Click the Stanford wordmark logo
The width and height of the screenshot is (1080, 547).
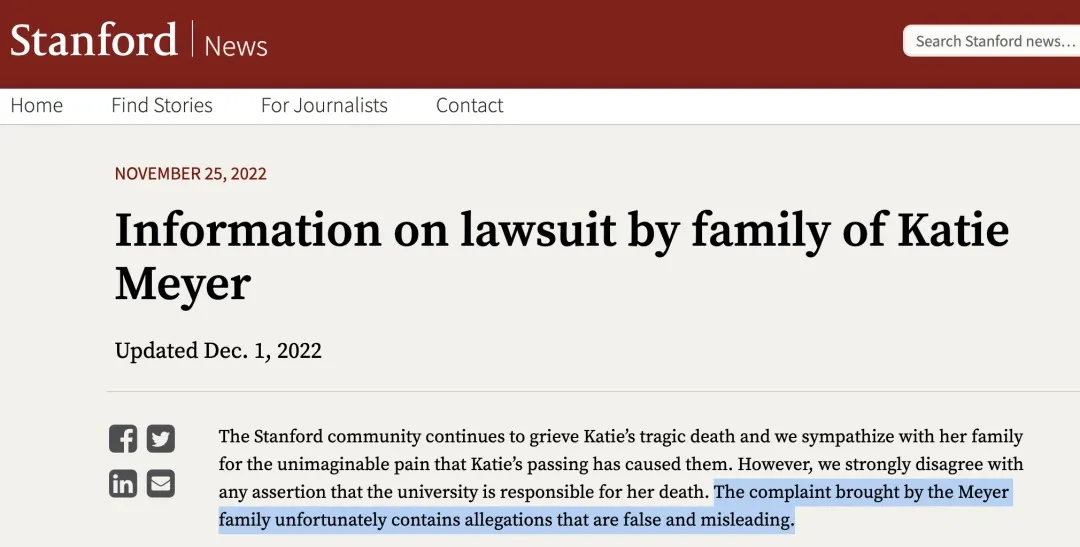coord(93,41)
